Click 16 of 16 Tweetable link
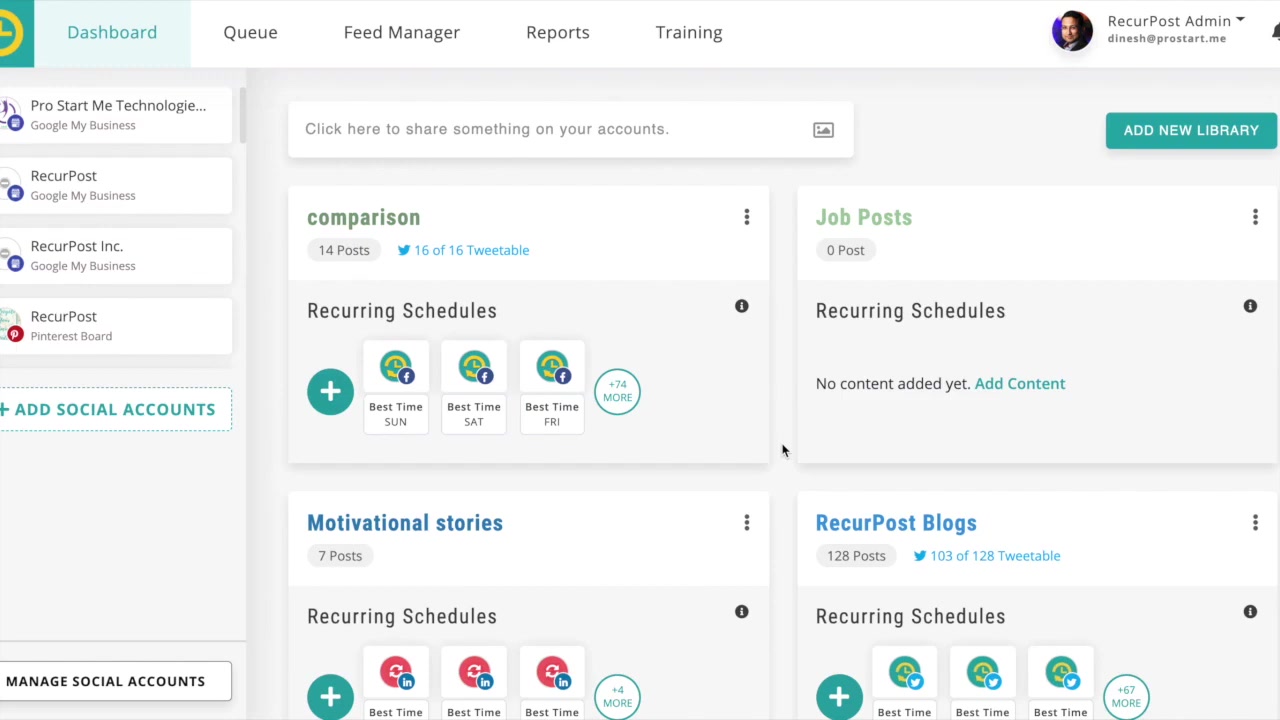1280x720 pixels. (463, 250)
